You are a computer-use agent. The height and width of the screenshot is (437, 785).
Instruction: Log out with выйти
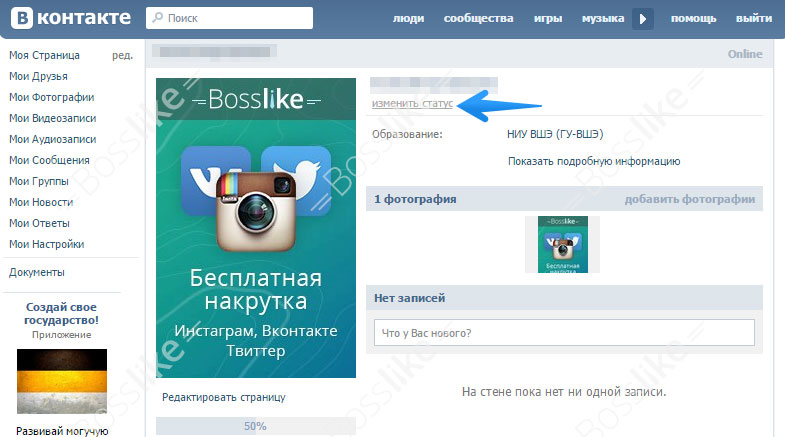click(x=754, y=19)
